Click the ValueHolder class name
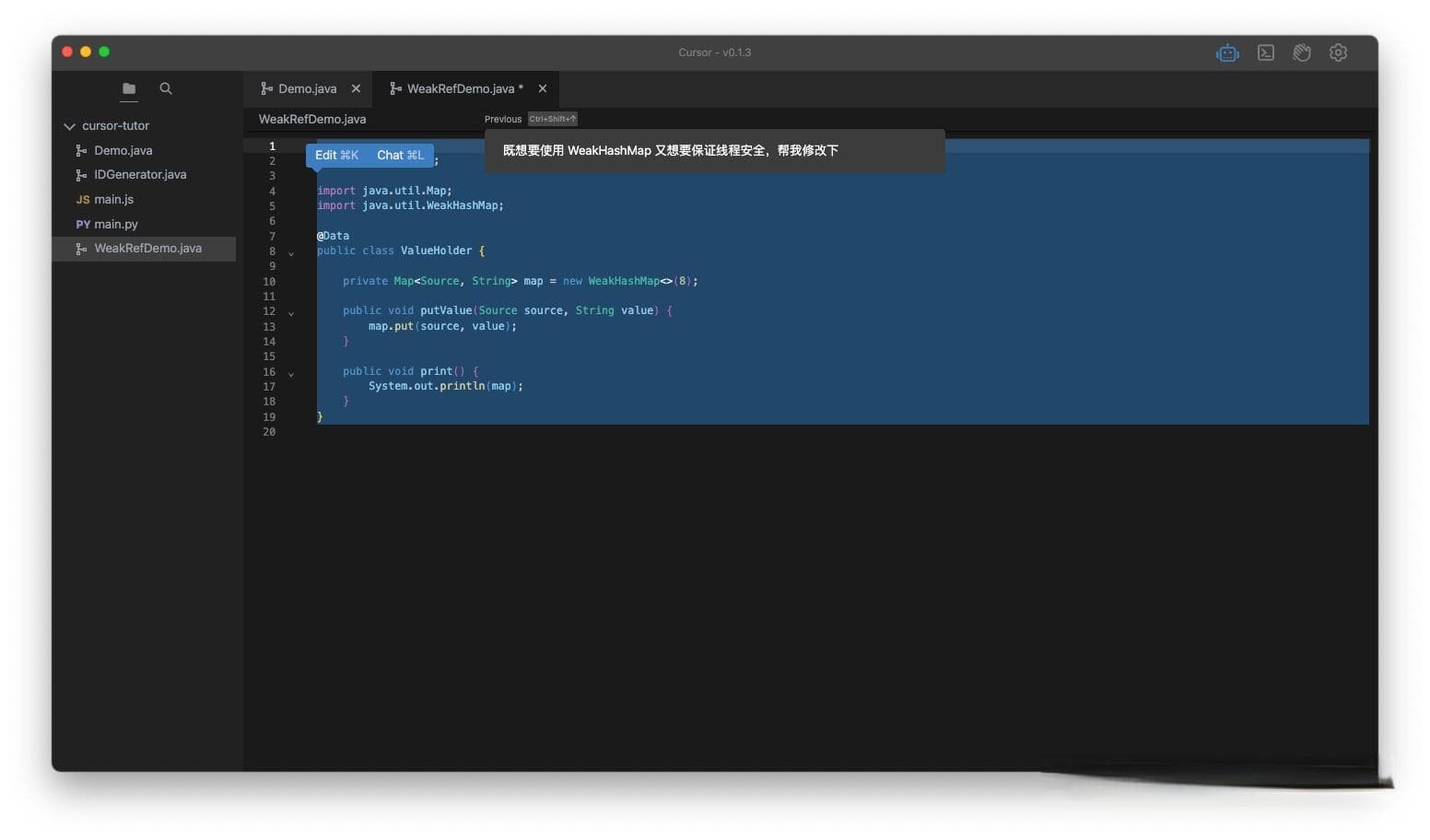Image resolution: width=1430 pixels, height=840 pixels. [x=436, y=251]
